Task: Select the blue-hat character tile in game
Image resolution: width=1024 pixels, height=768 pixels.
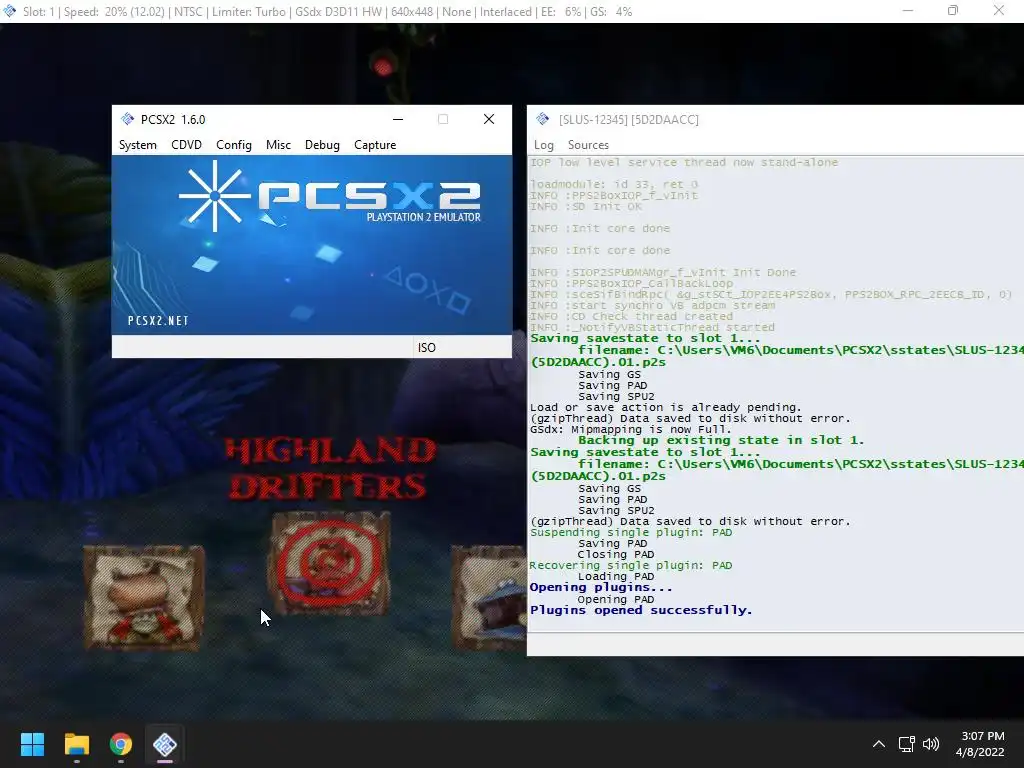Action: click(489, 598)
